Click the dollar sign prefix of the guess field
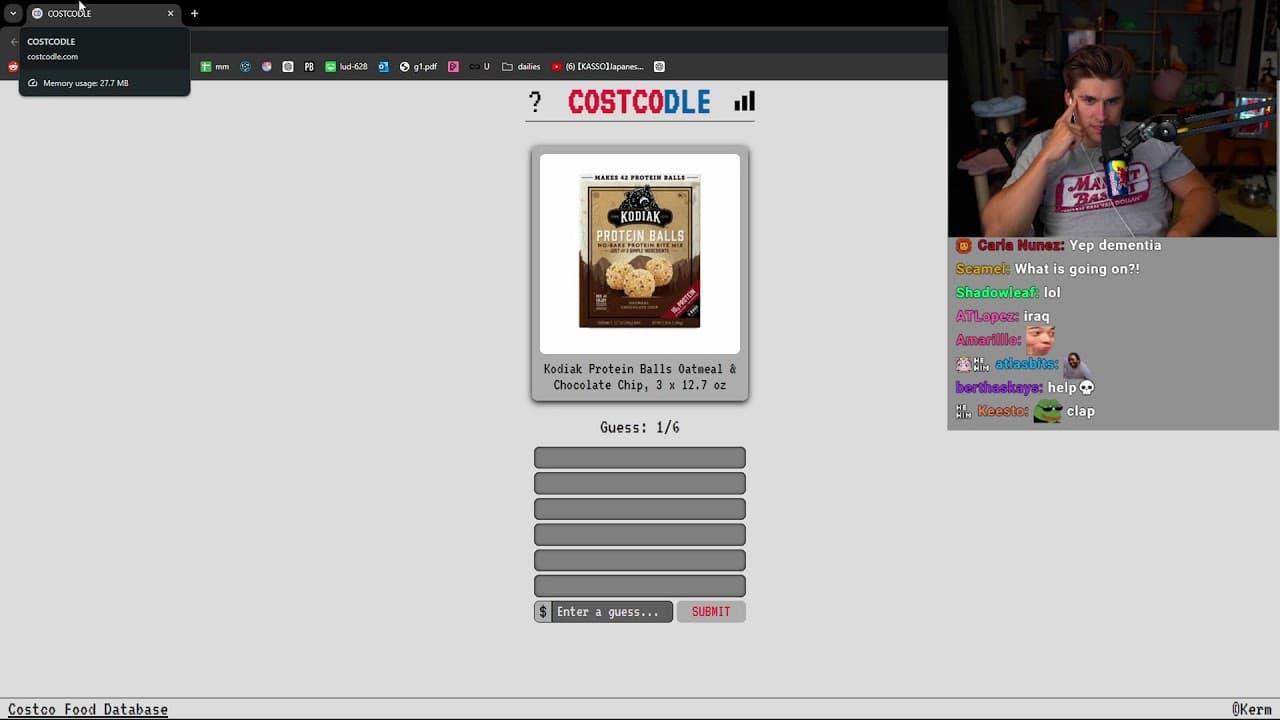 coord(543,612)
